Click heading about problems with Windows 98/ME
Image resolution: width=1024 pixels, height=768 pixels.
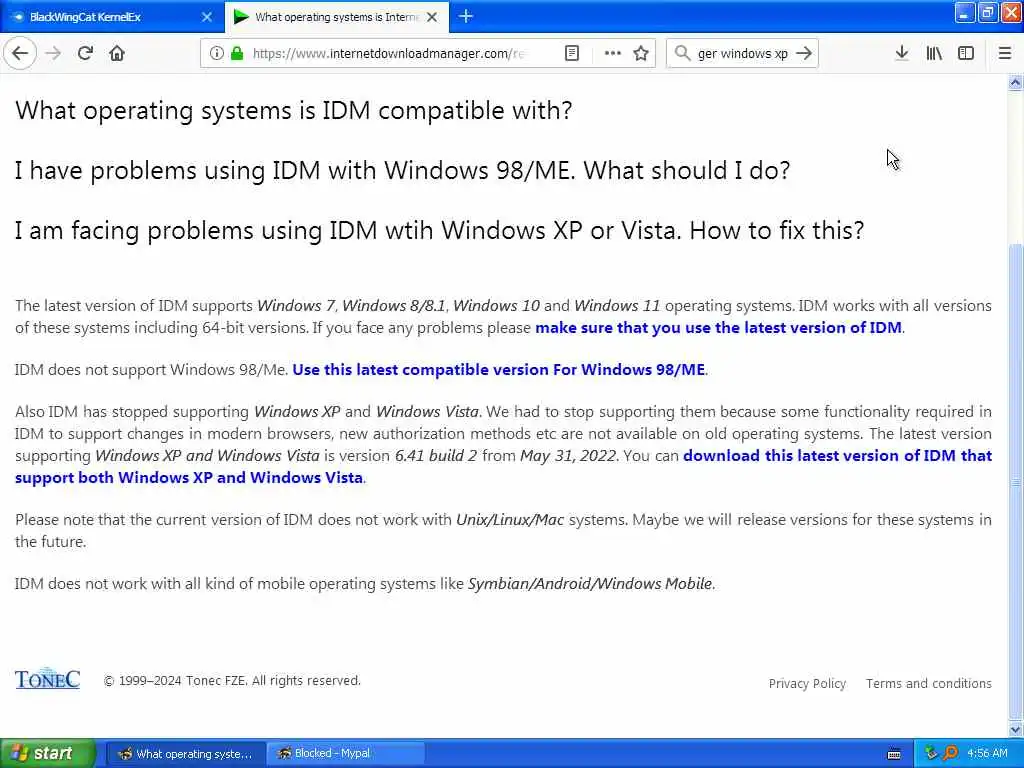click(402, 170)
